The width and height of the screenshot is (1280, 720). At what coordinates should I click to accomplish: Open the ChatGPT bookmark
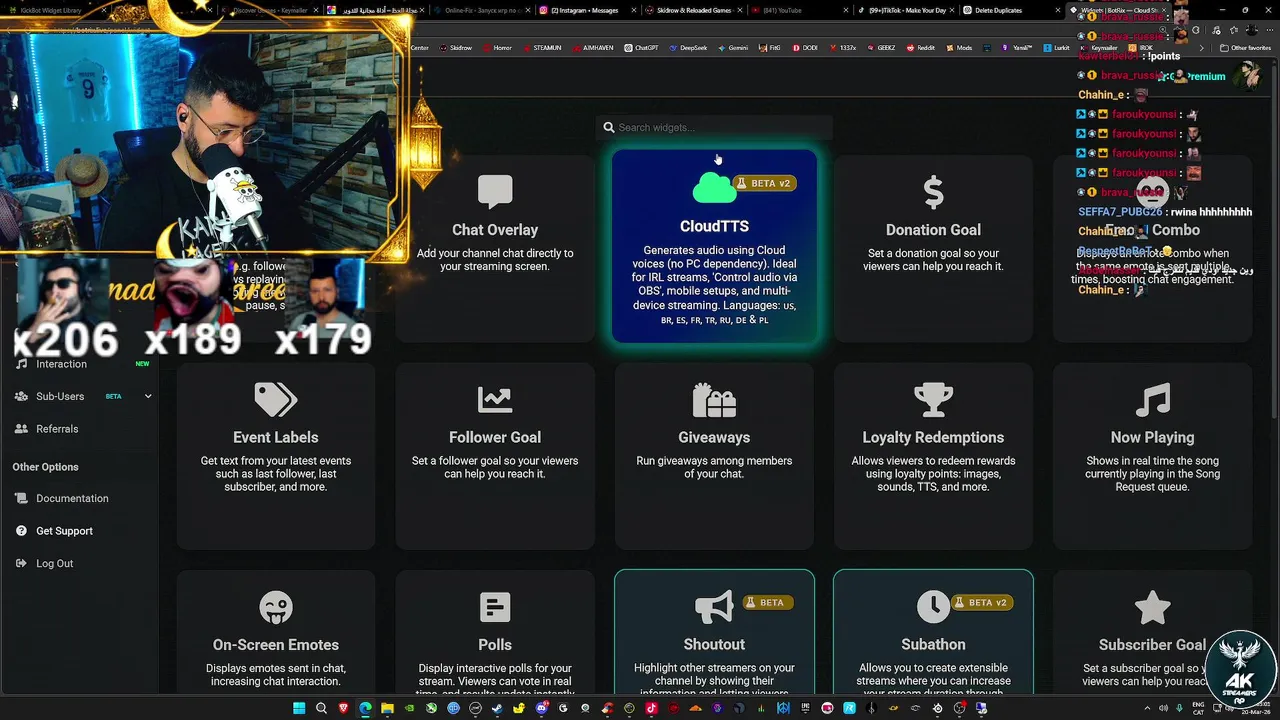point(640,48)
